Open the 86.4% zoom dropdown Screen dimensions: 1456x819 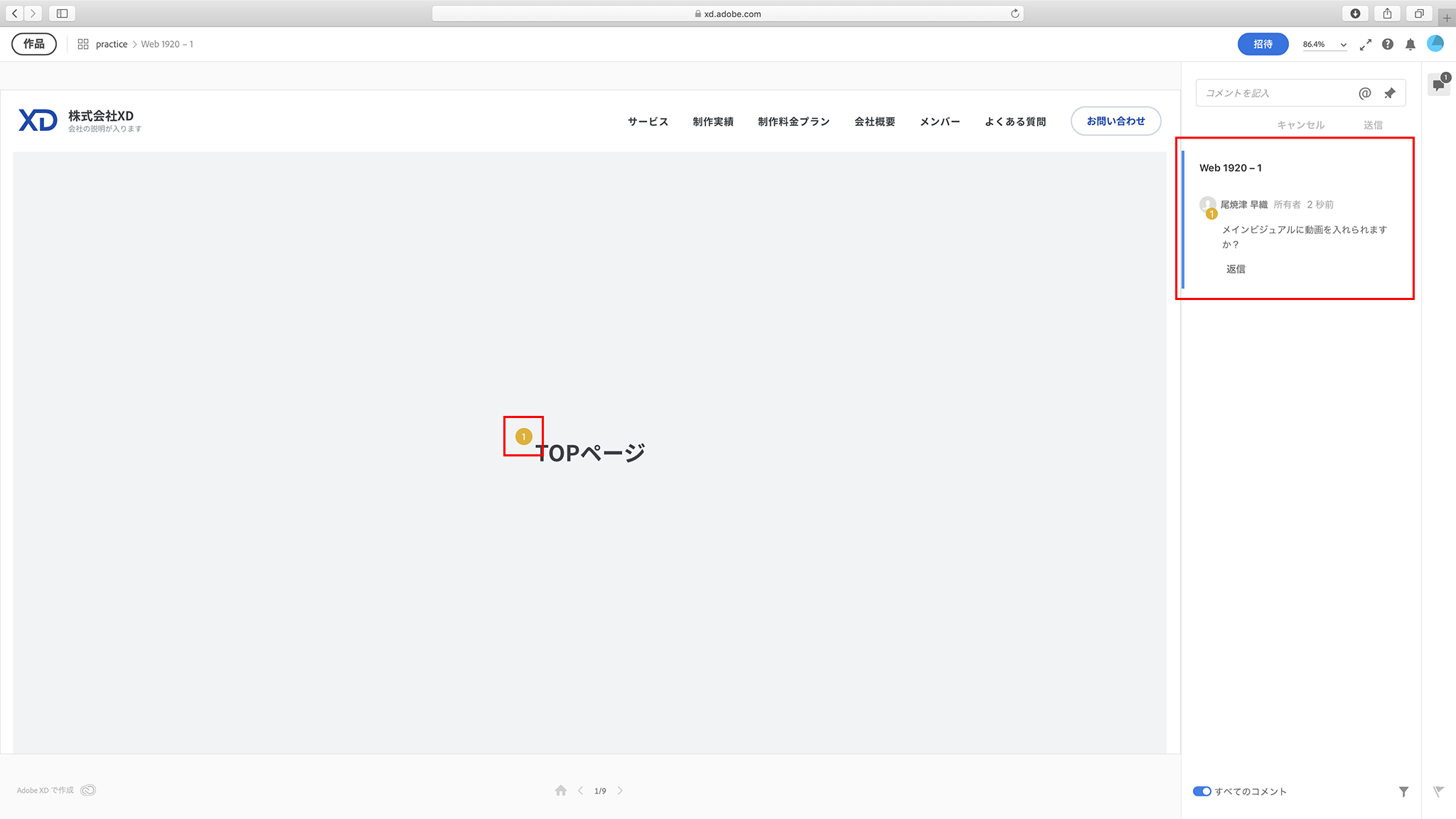point(1324,44)
